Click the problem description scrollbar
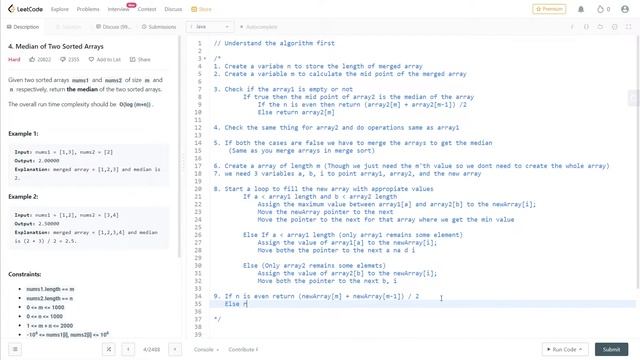 tap(179, 147)
